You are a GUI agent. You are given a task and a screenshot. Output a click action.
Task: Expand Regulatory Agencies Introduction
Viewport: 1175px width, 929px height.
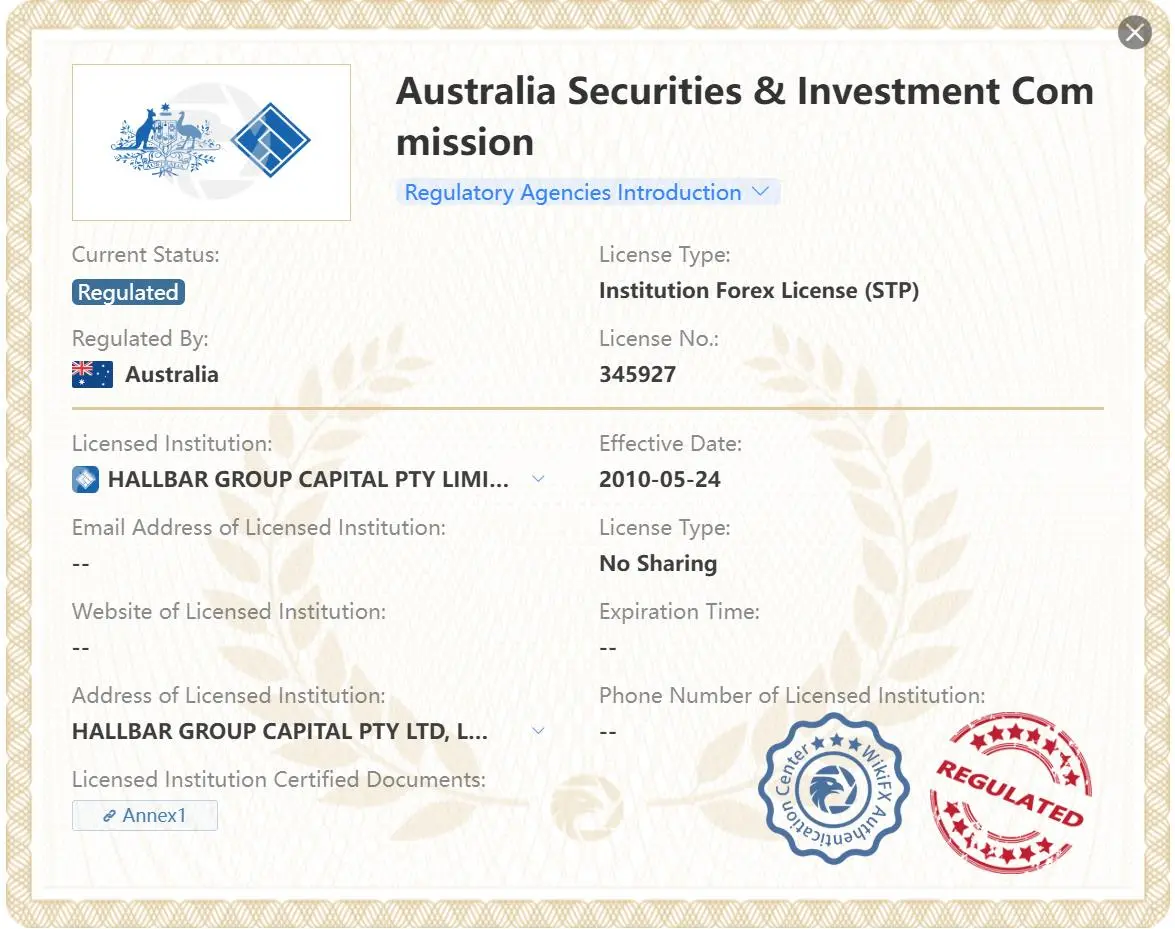point(588,192)
